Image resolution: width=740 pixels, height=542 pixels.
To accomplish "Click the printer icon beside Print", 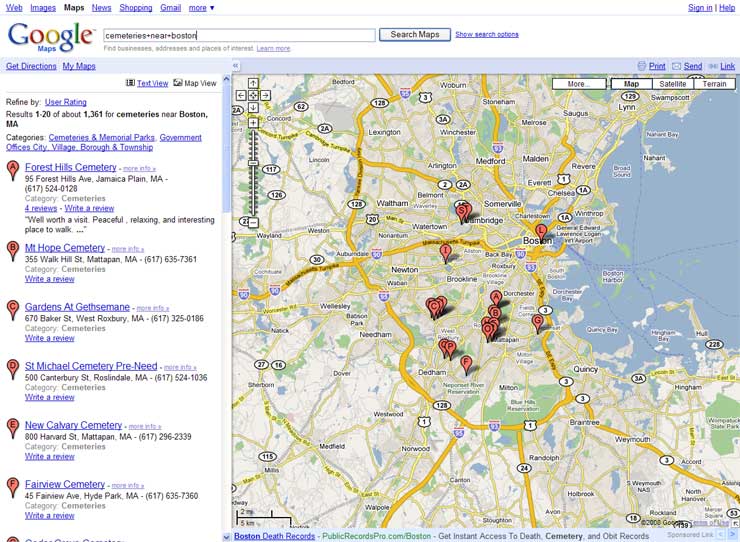I will [x=641, y=66].
